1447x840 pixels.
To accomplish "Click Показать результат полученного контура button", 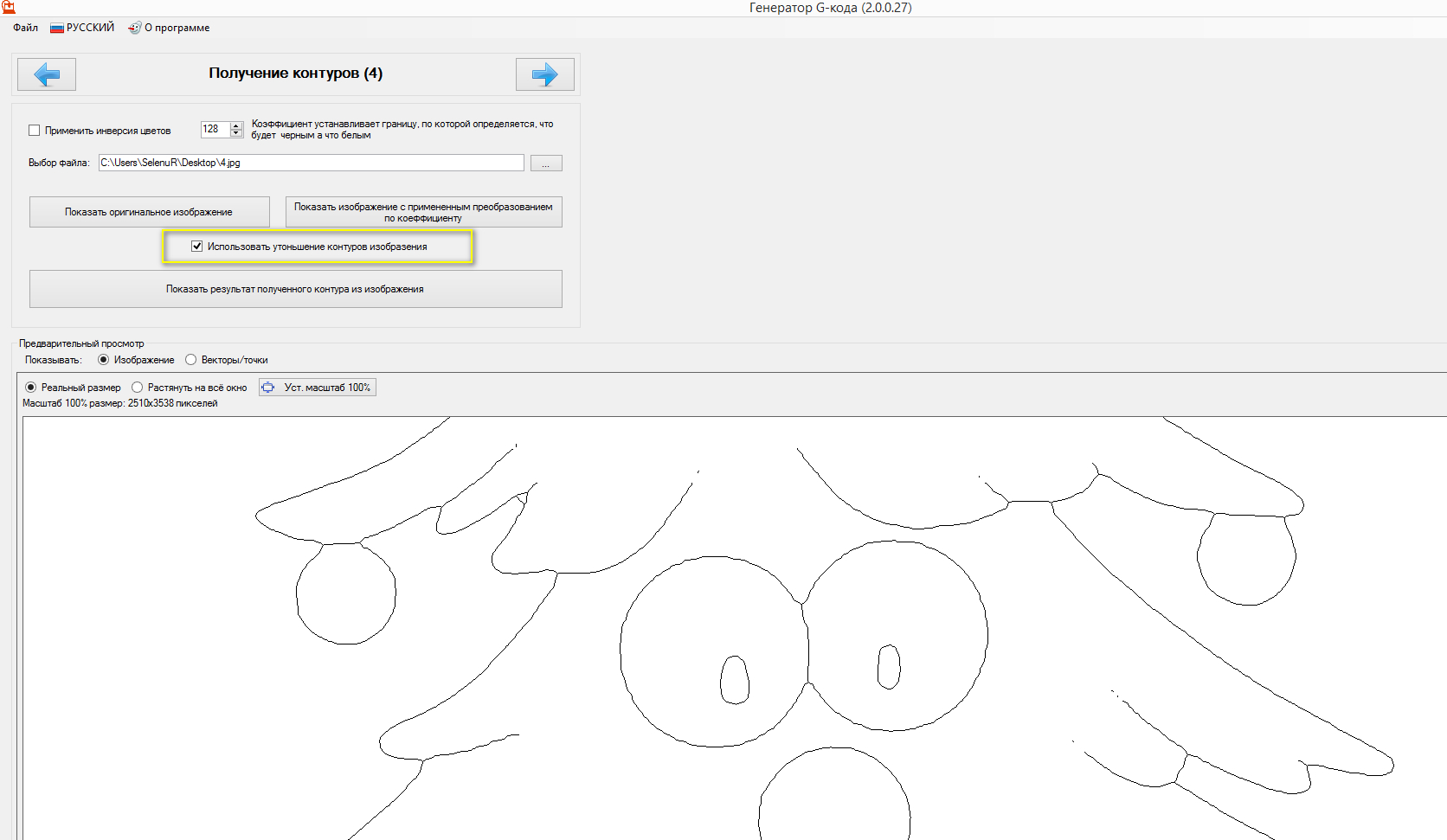I will pyautogui.click(x=295, y=289).
